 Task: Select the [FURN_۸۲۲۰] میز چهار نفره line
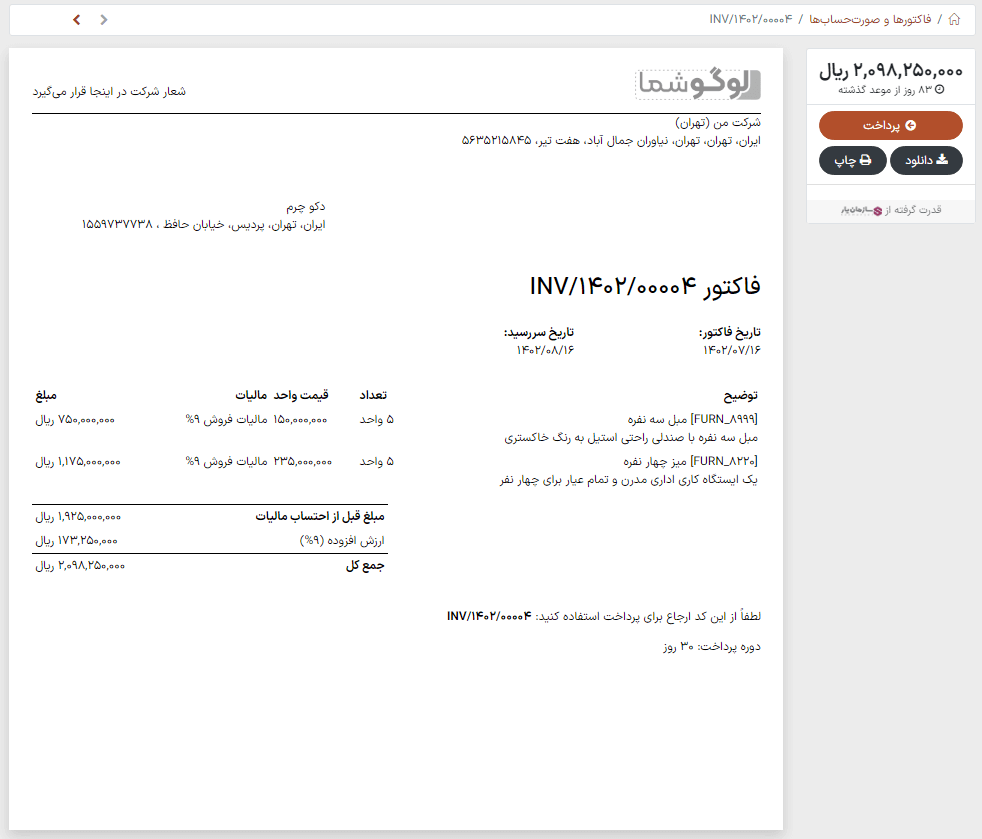pos(690,461)
